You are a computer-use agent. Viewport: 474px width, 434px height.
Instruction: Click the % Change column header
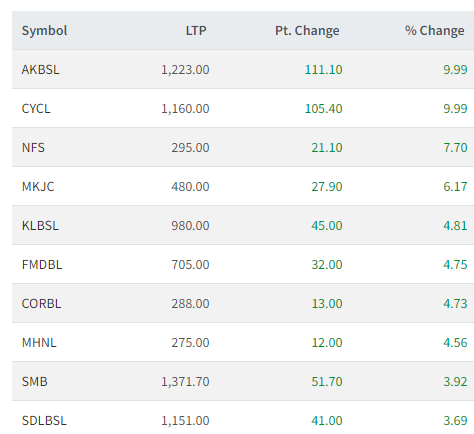434,31
